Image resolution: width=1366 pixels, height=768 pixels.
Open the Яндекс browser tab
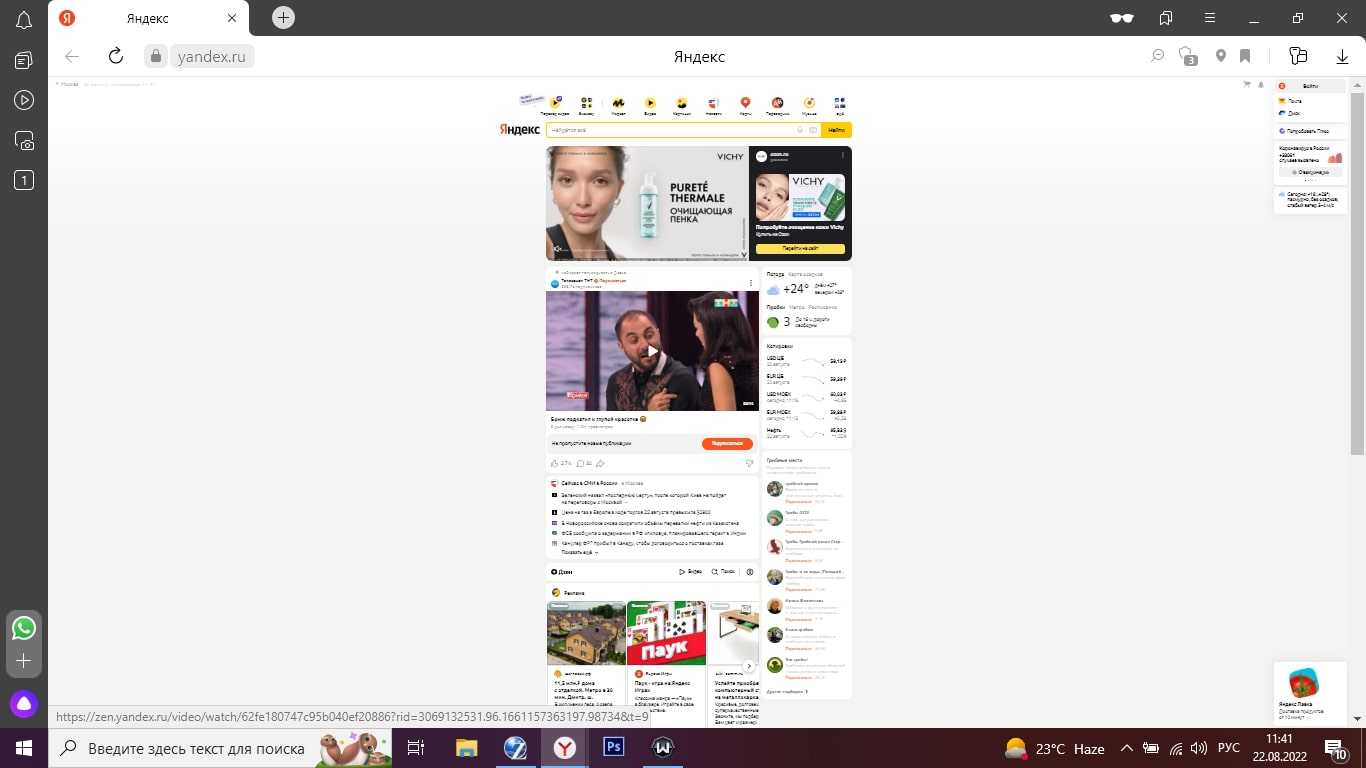pyautogui.click(x=147, y=18)
